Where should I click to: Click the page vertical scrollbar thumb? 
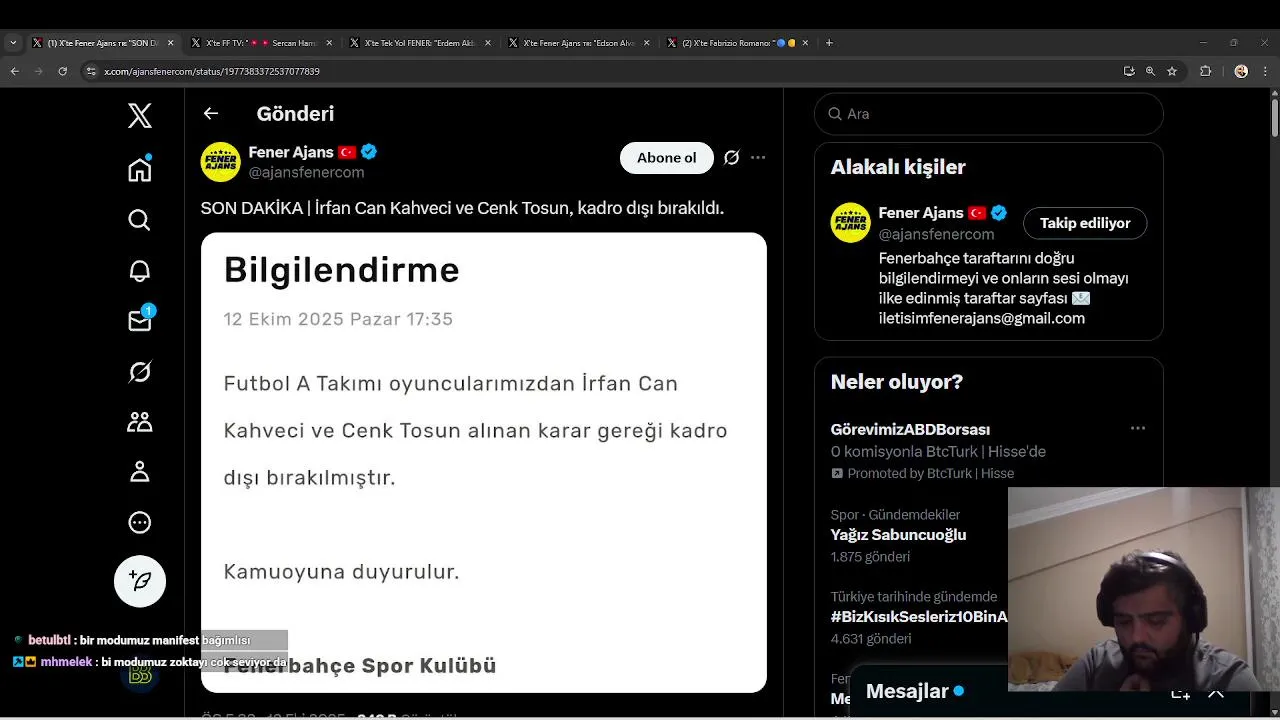(x=1274, y=117)
